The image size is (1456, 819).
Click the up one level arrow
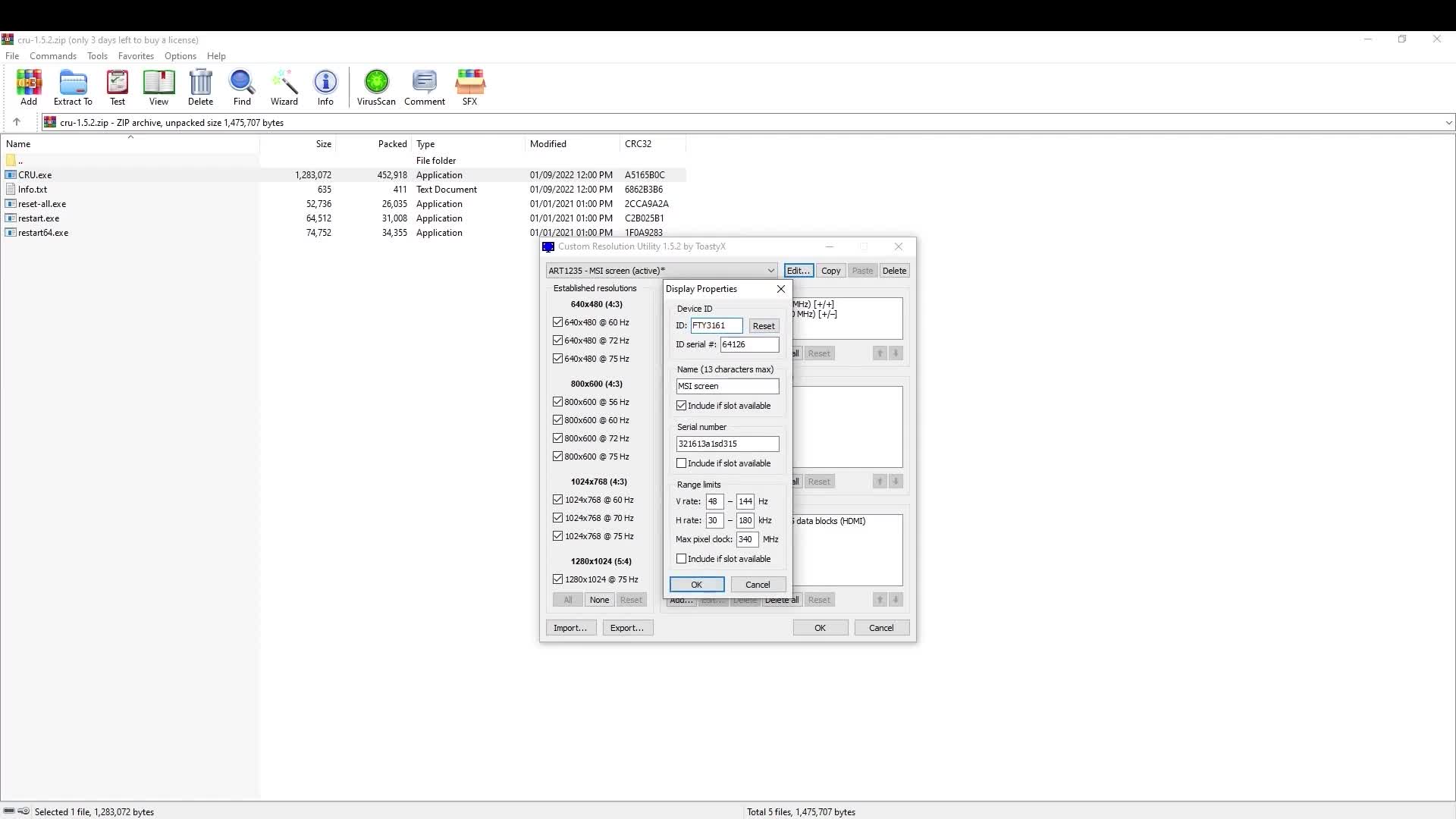(x=17, y=122)
